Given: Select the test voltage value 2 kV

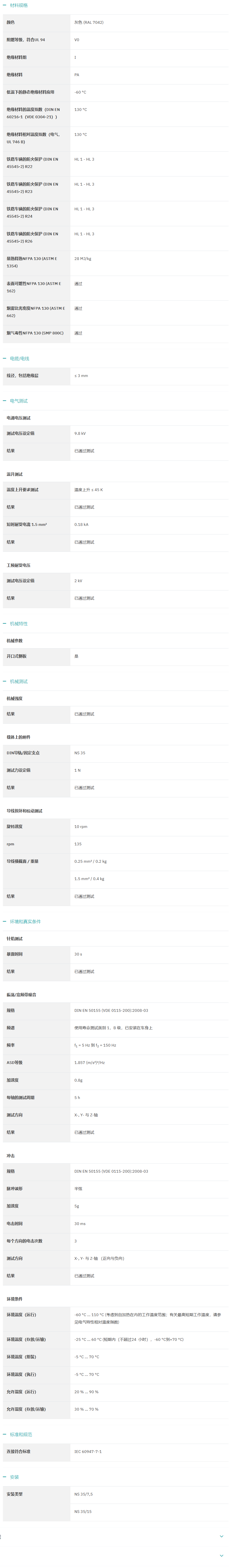Looking at the screenshot, I should point(78,581).
